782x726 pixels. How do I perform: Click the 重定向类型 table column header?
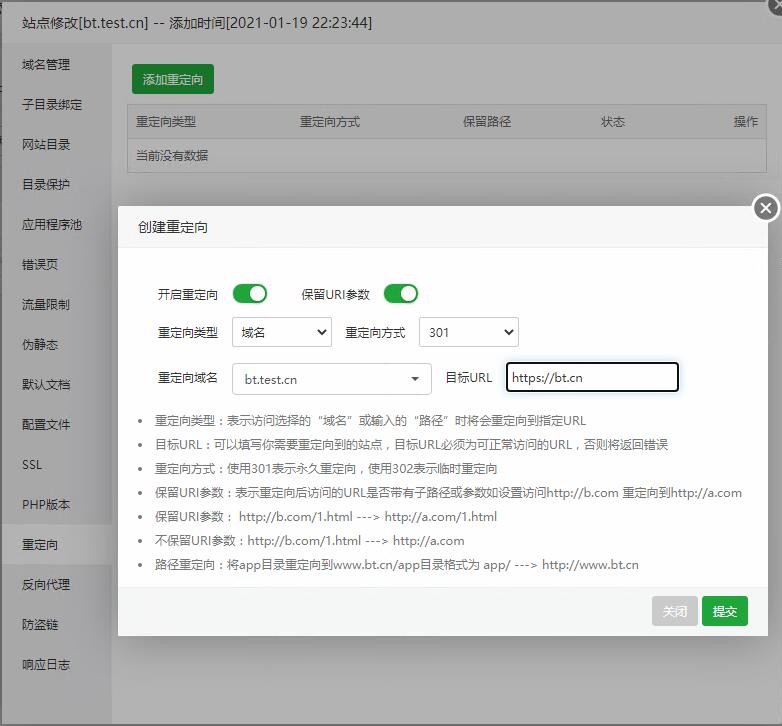click(166, 122)
